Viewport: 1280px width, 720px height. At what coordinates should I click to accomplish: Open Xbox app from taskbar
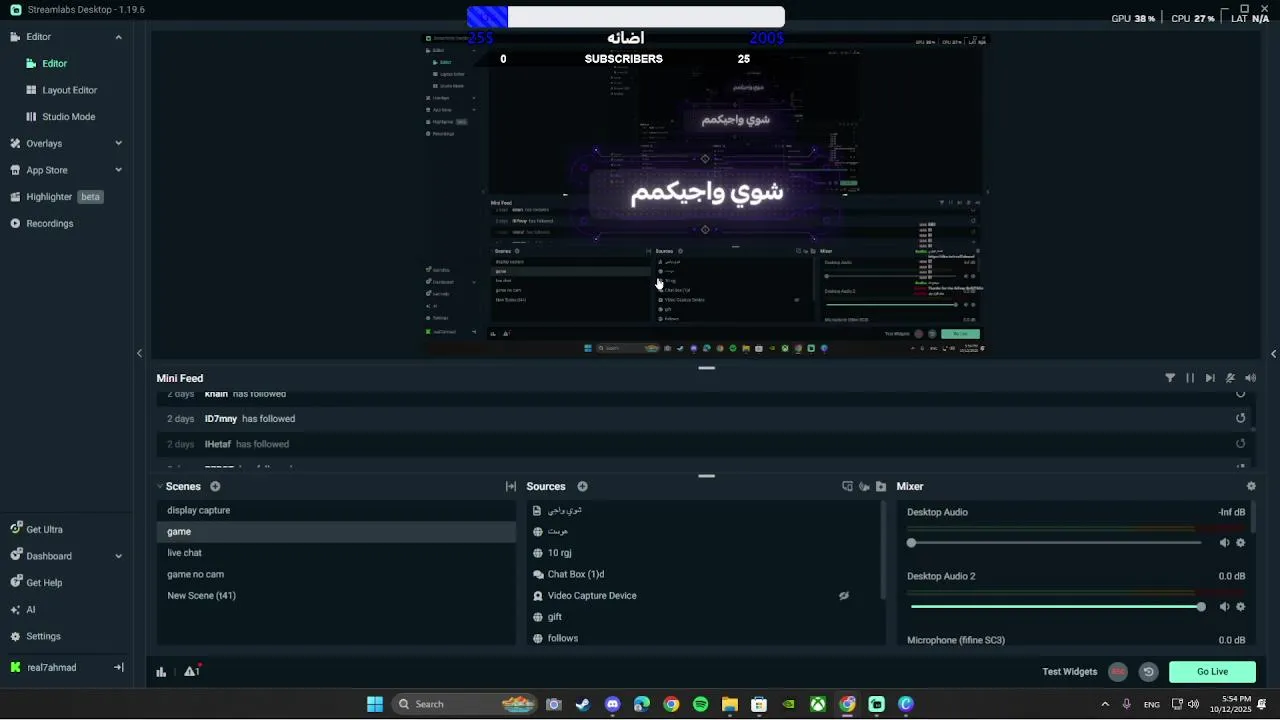click(x=817, y=704)
